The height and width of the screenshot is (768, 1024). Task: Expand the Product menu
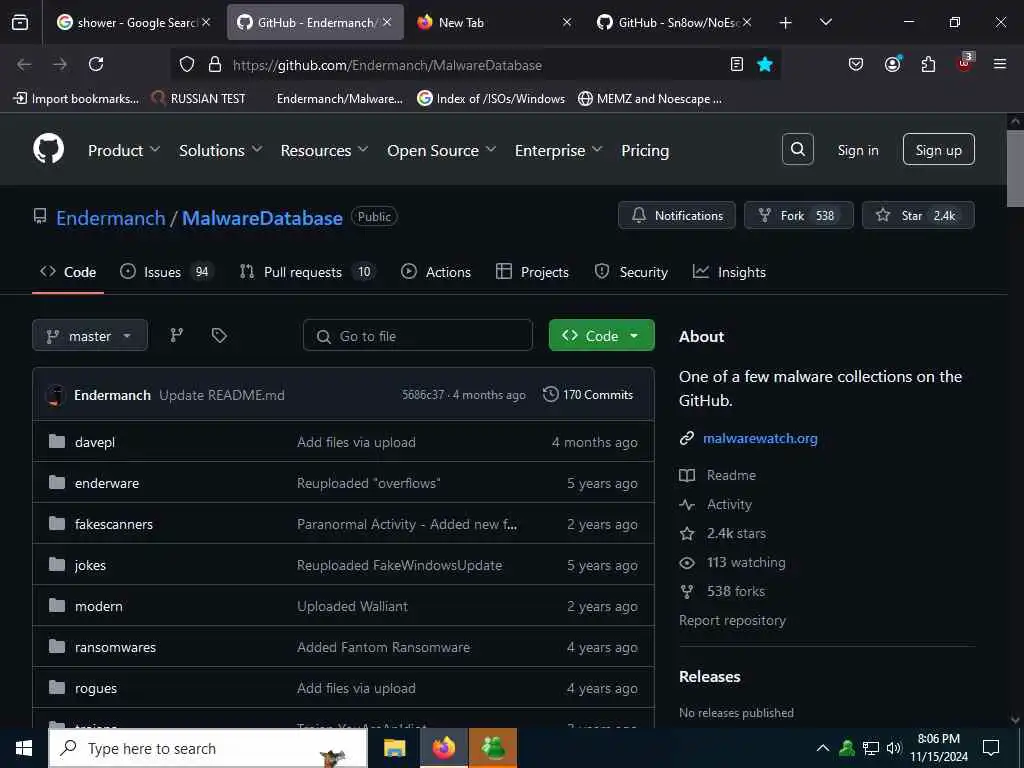click(124, 150)
